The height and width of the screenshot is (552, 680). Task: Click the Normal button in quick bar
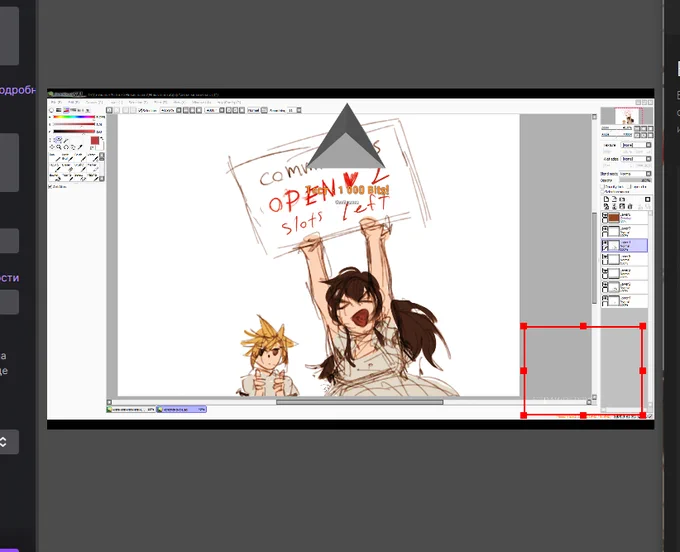coord(253,110)
